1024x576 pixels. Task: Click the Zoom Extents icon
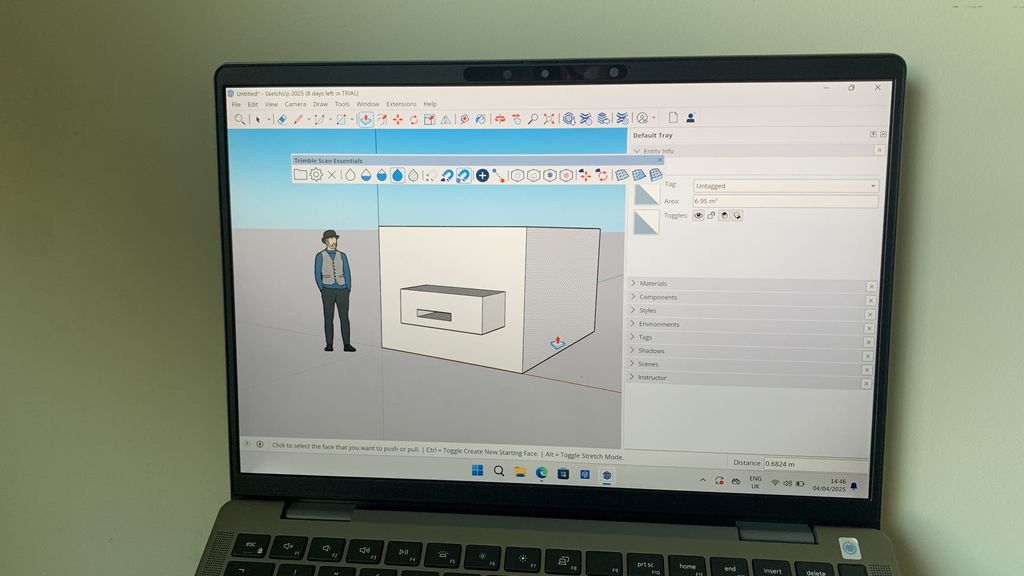tap(549, 118)
